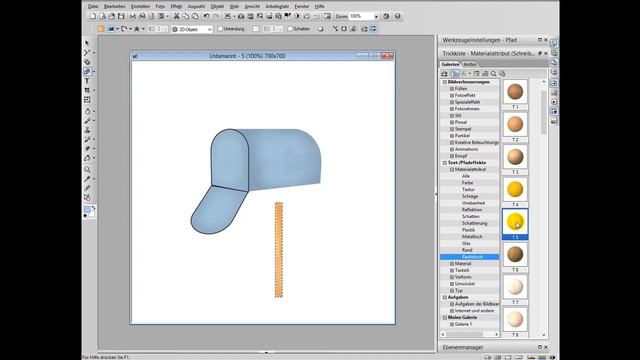Open the Zoom percentage dropdown
Image resolution: width=640 pixels, height=360 pixels.
376,16
